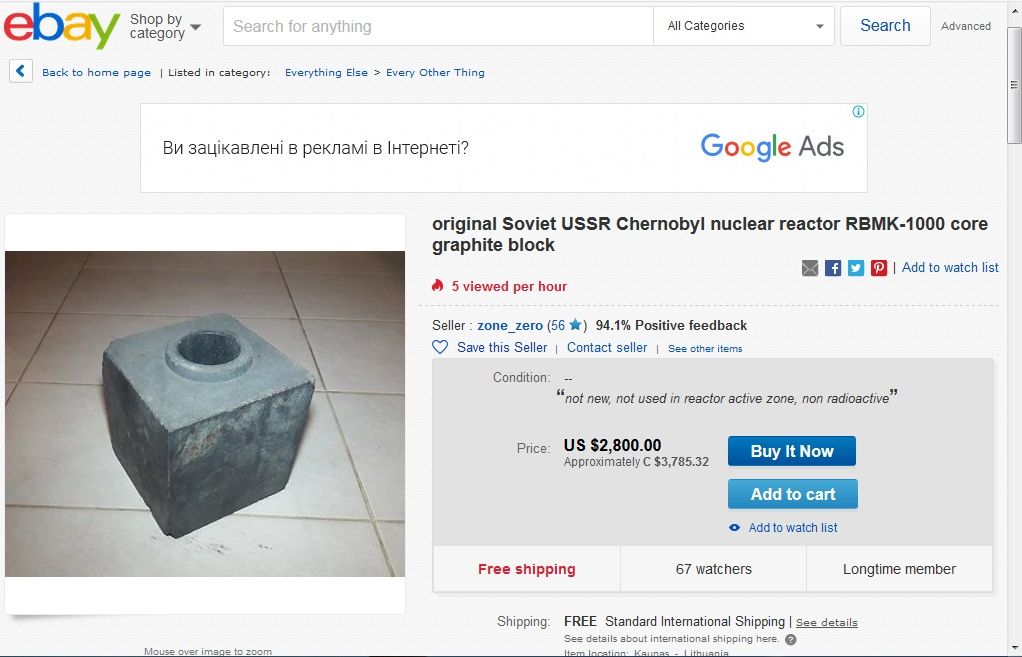This screenshot has height=657, width=1022.
Task: Open Every Other Thing breadcrumb
Action: [435, 73]
